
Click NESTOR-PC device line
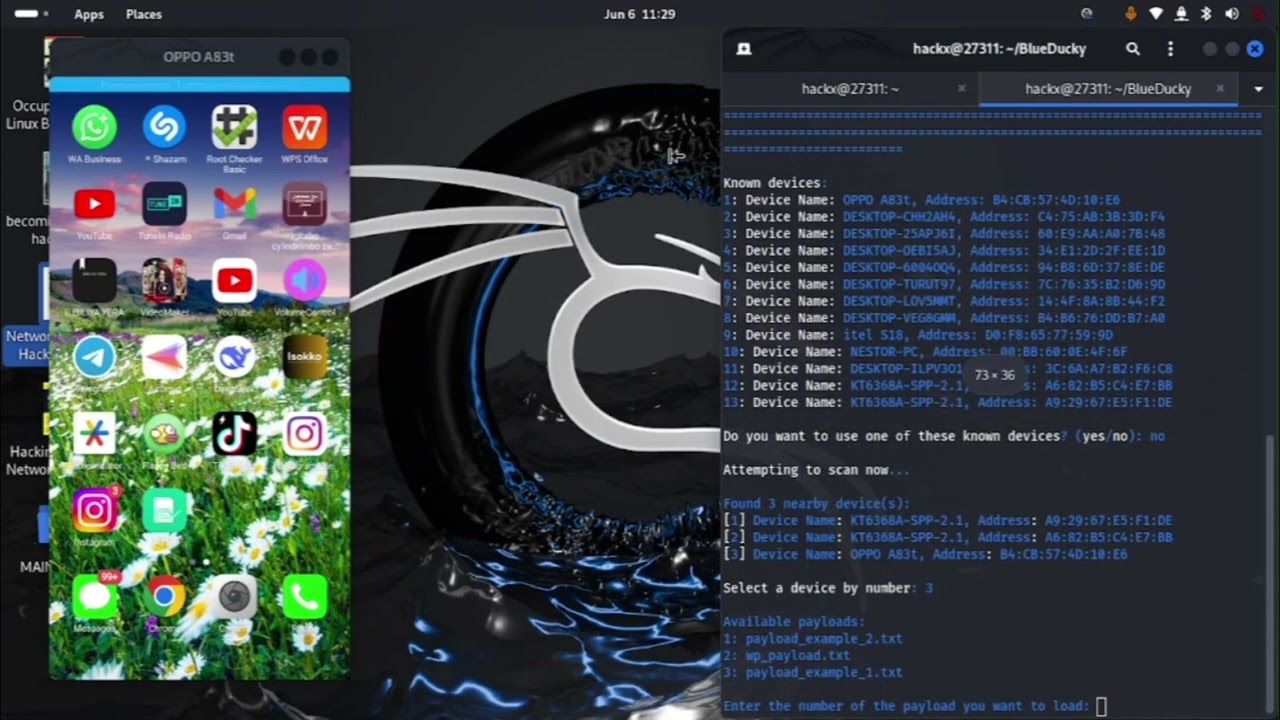click(925, 351)
